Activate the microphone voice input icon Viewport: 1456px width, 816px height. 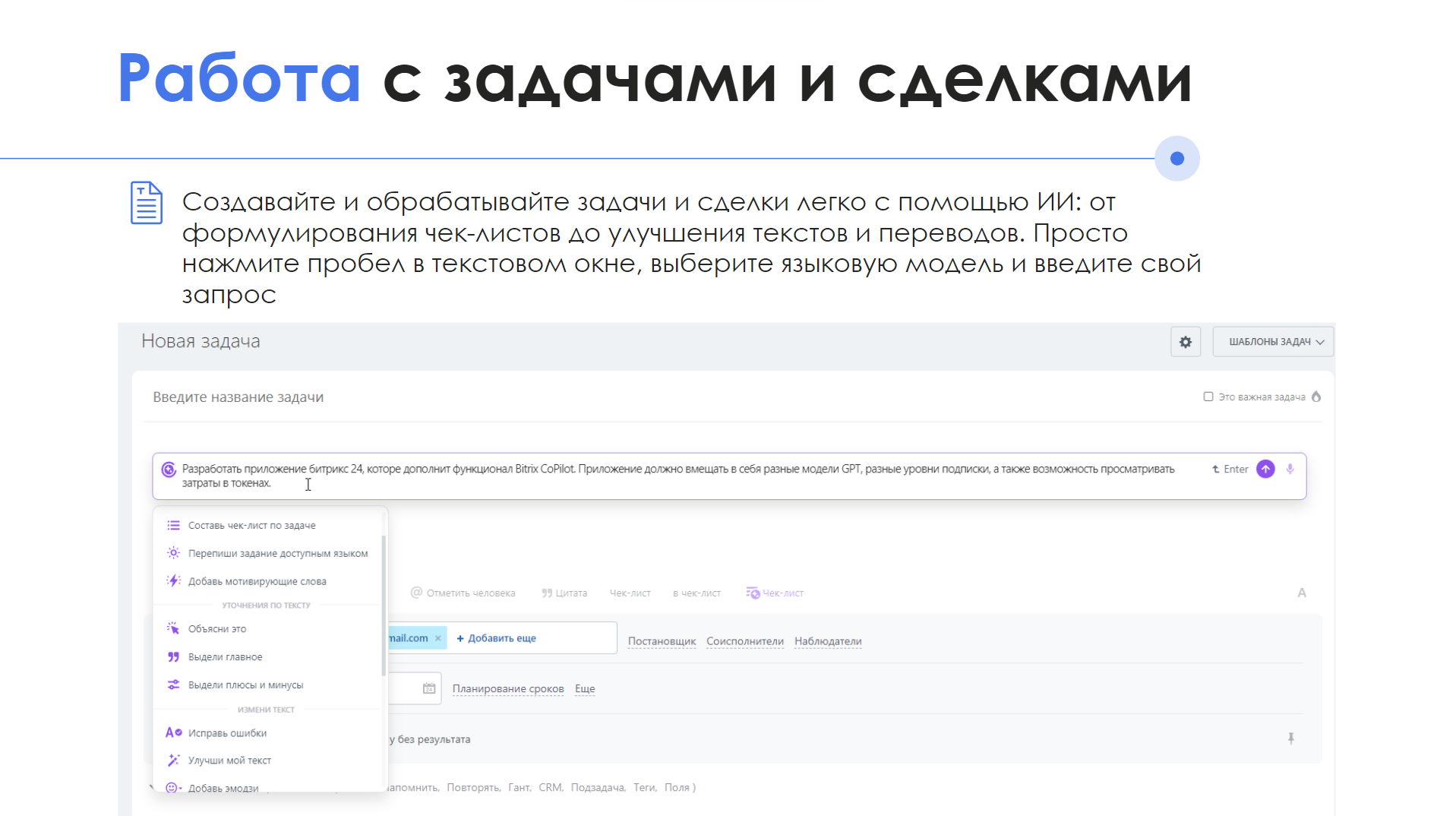[x=1290, y=469]
